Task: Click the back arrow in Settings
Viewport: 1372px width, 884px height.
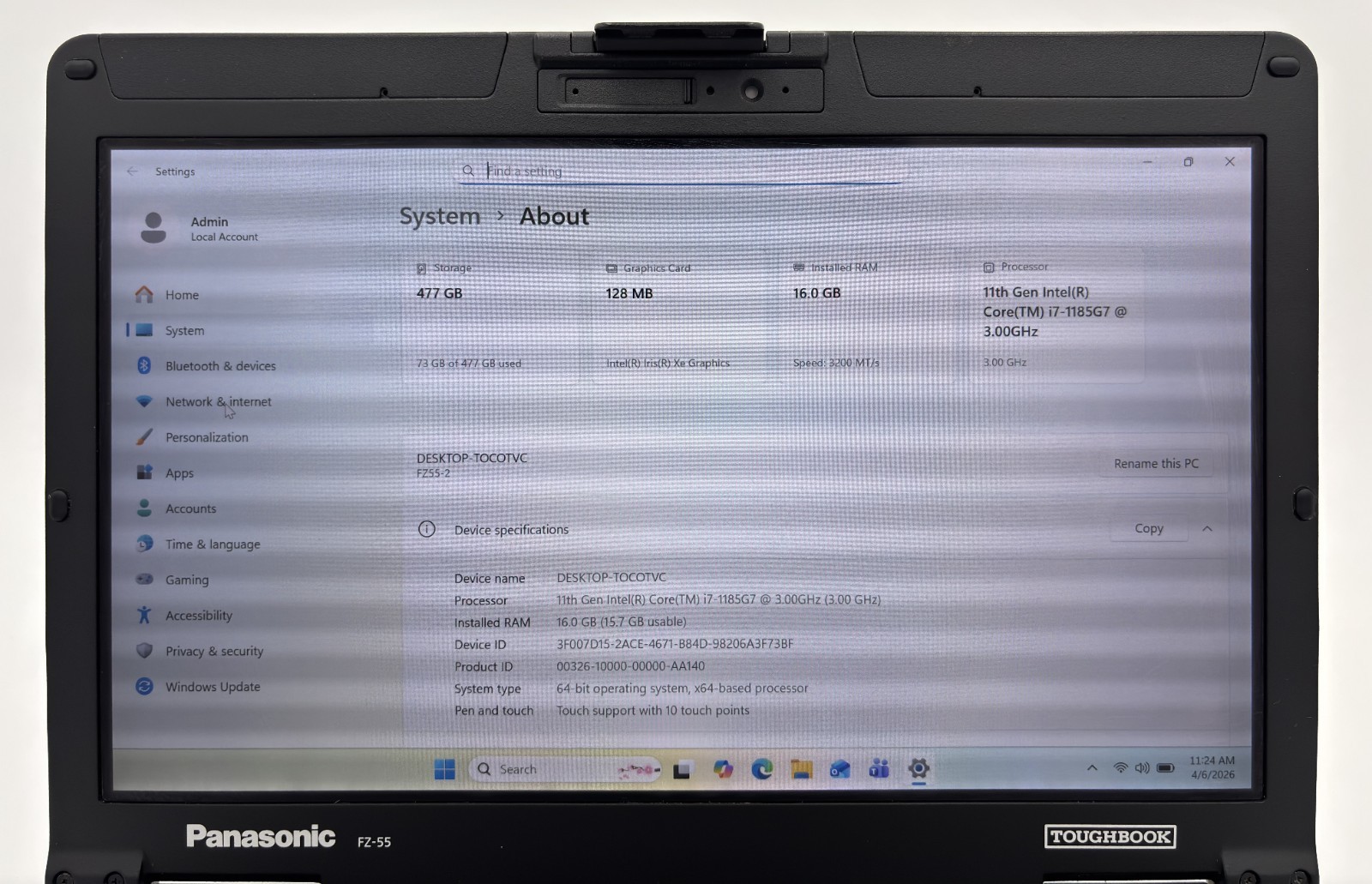Action: coord(132,171)
